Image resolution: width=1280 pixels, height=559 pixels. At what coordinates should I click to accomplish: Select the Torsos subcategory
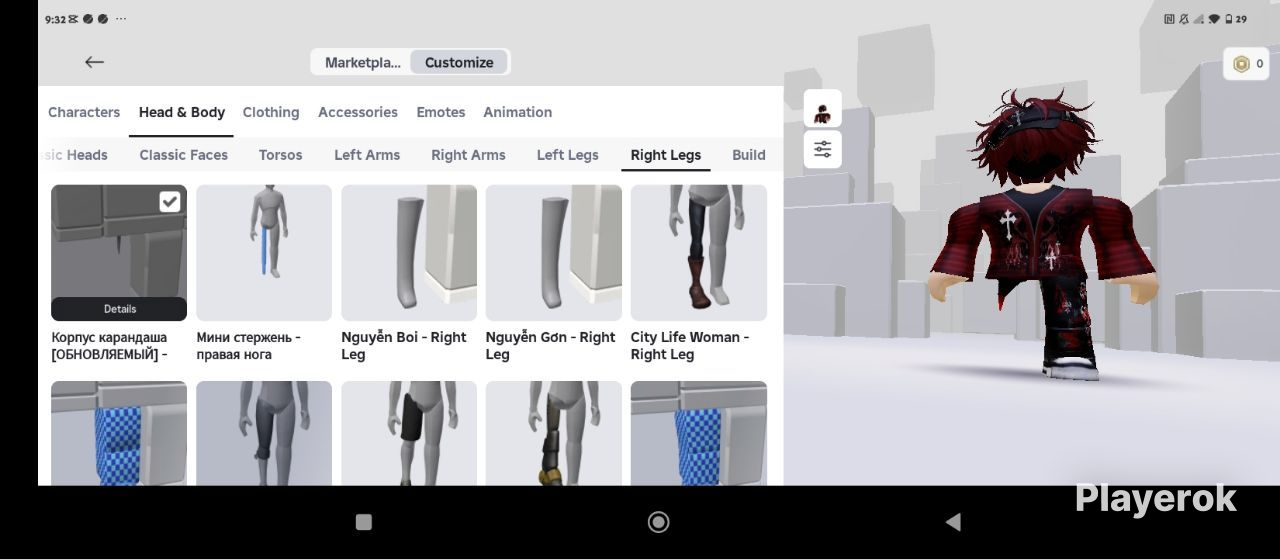tap(281, 155)
